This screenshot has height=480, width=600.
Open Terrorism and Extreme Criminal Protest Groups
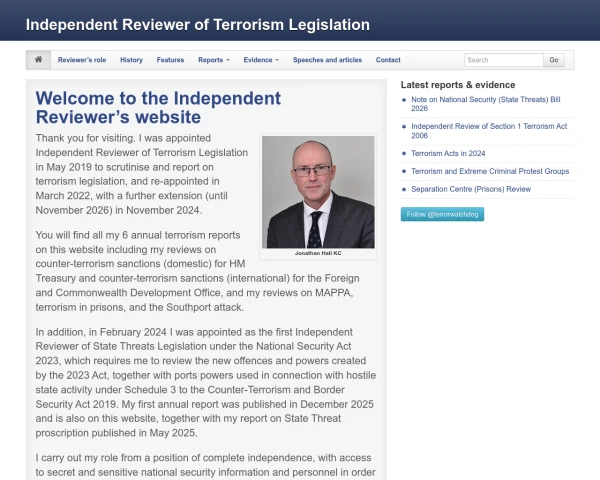coord(490,171)
